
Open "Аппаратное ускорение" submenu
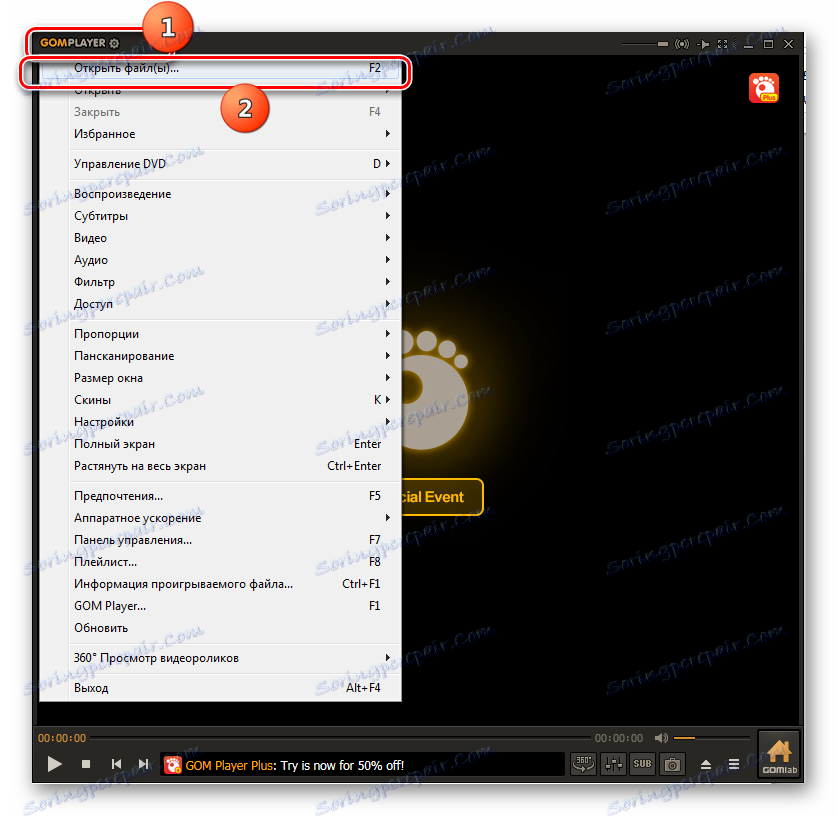[x=220, y=517]
